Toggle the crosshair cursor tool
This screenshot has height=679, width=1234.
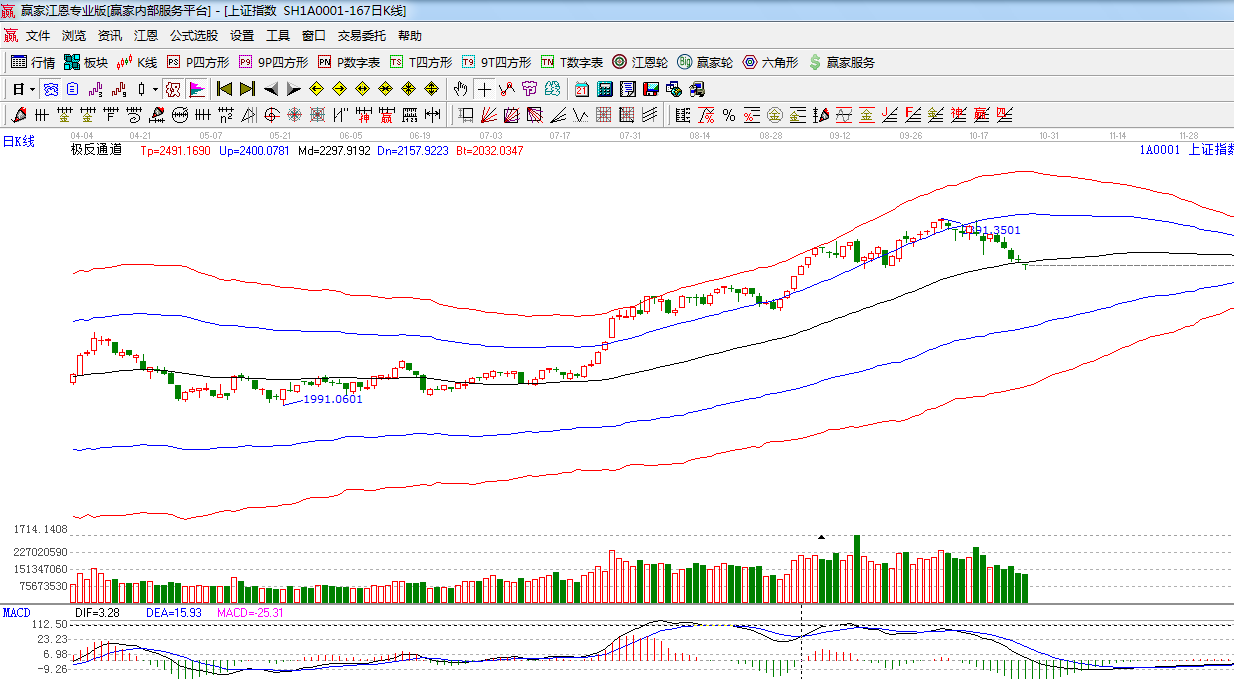click(x=484, y=89)
